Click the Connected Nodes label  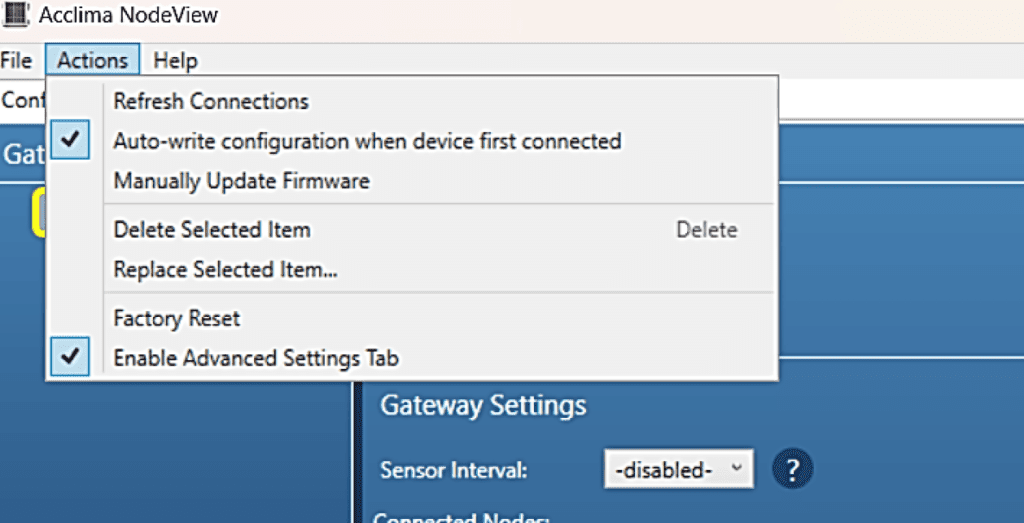coord(461,517)
